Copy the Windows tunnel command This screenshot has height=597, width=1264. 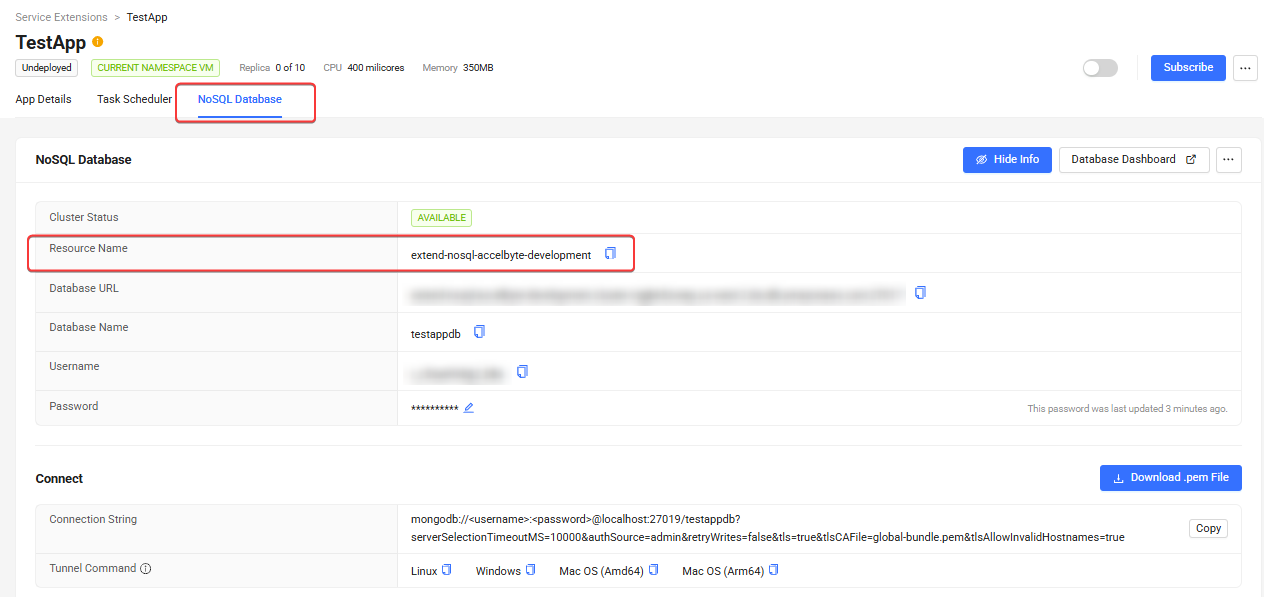[x=530, y=570]
